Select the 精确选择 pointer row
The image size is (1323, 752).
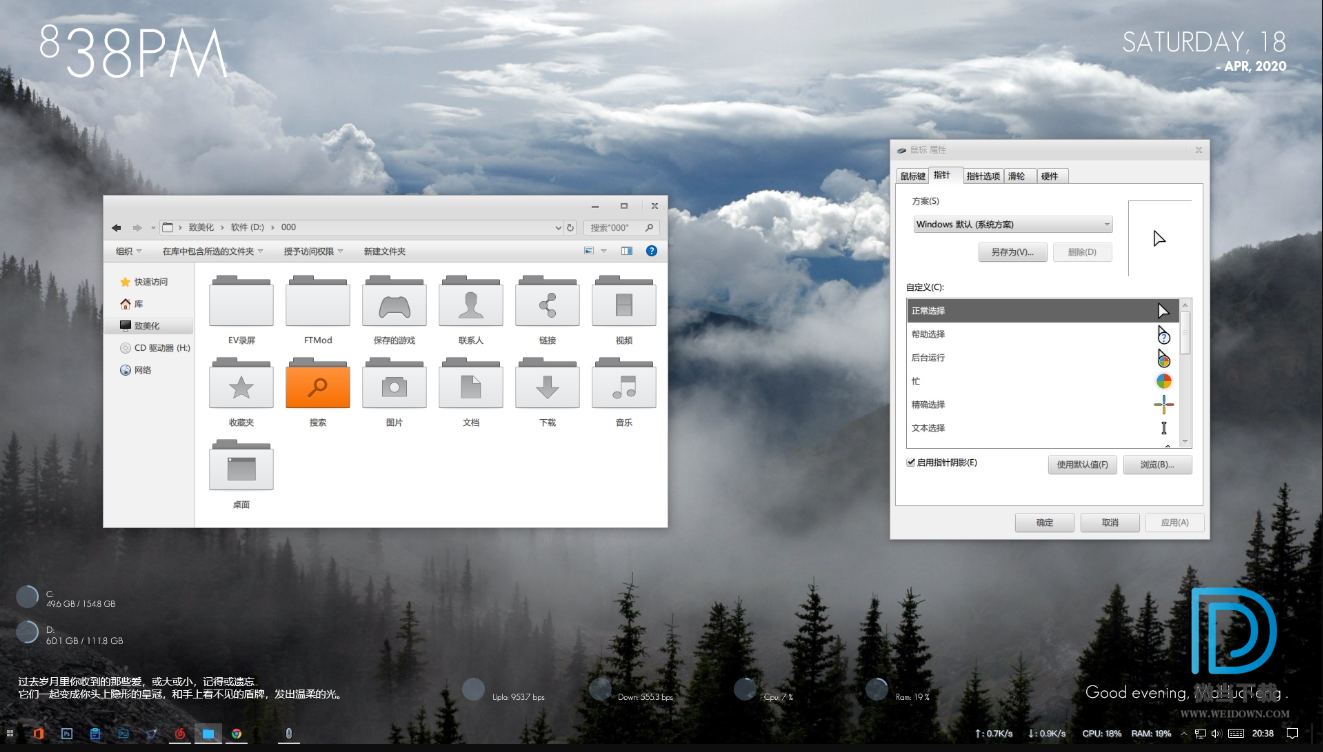[1043, 404]
